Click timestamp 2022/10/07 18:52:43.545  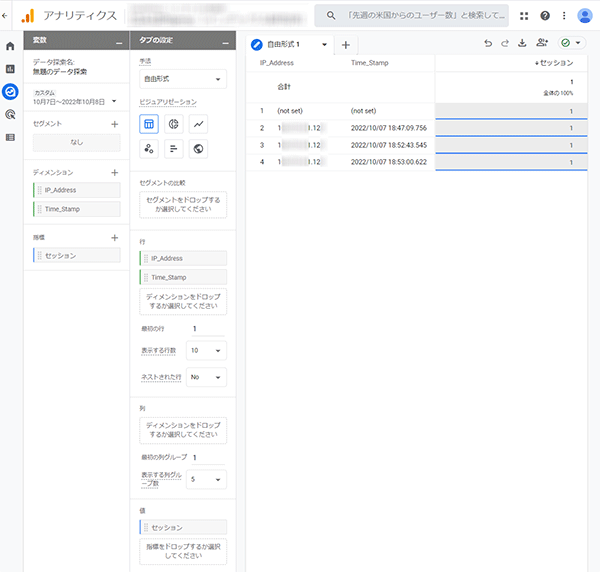pos(389,145)
